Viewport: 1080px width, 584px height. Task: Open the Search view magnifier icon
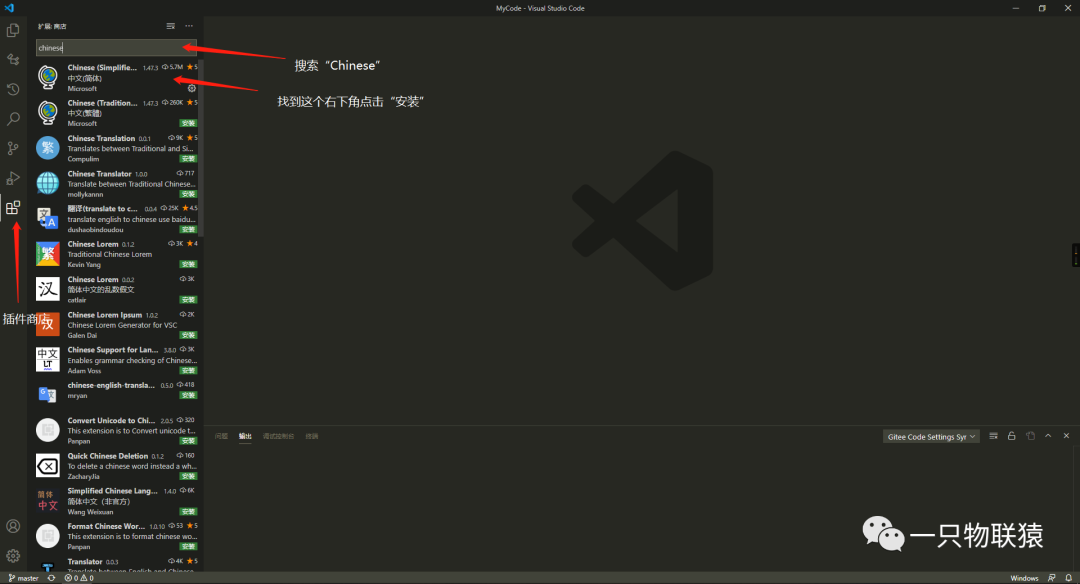coord(13,119)
